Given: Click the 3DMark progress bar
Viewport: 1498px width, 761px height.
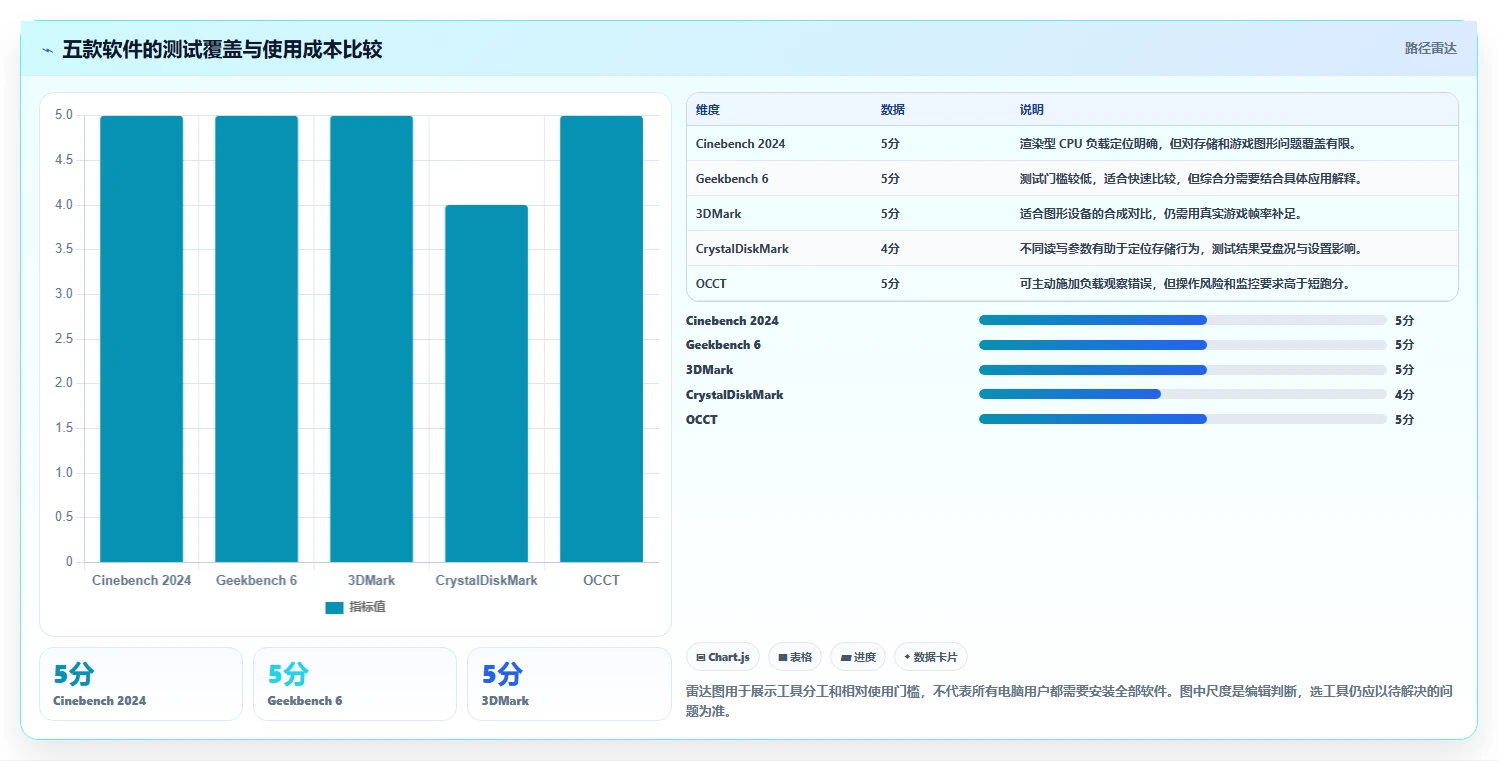Looking at the screenshot, I should pos(1183,370).
